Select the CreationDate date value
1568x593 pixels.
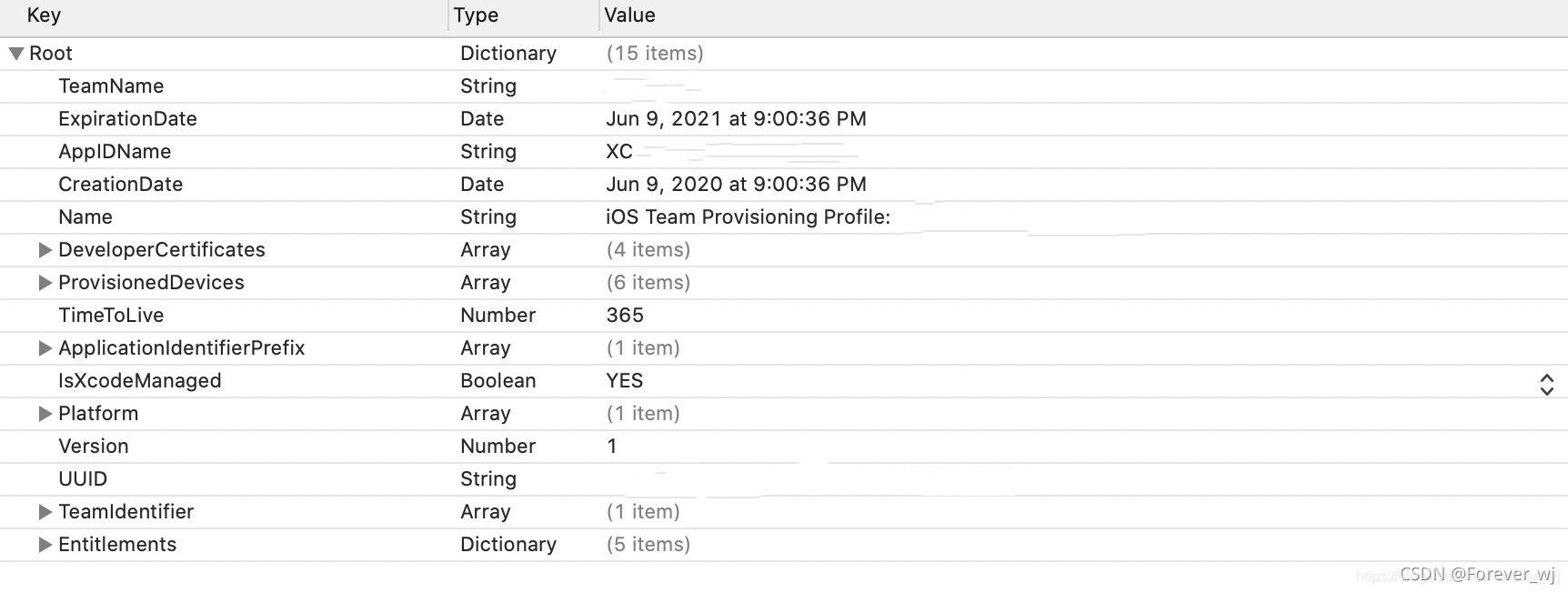pos(736,185)
